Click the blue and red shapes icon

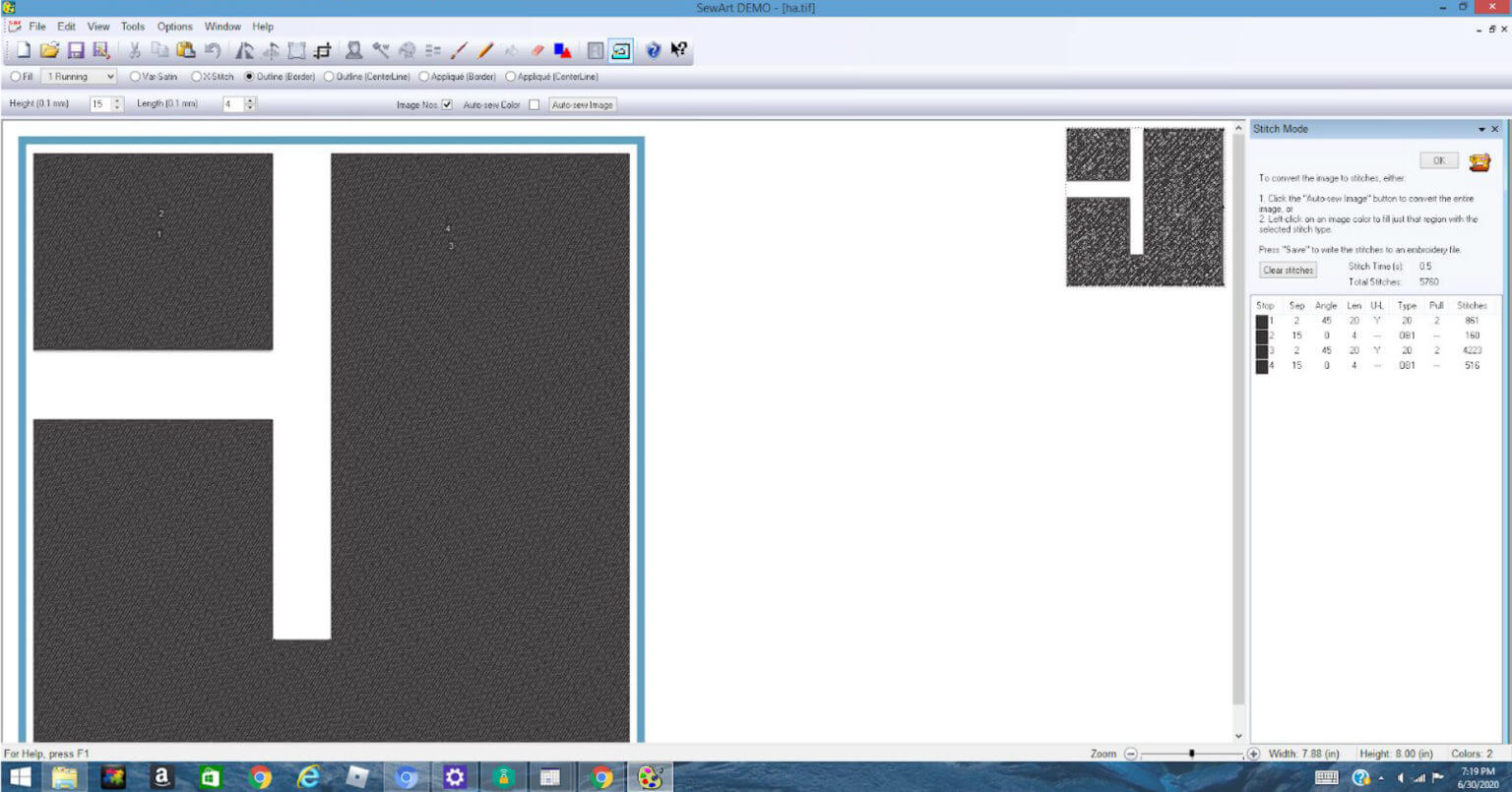coord(563,50)
